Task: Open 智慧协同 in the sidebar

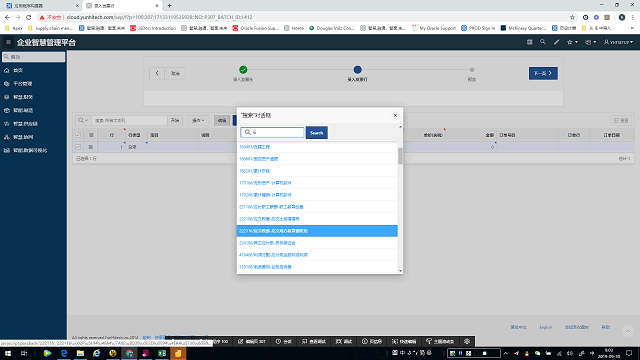Action: (x=22, y=137)
